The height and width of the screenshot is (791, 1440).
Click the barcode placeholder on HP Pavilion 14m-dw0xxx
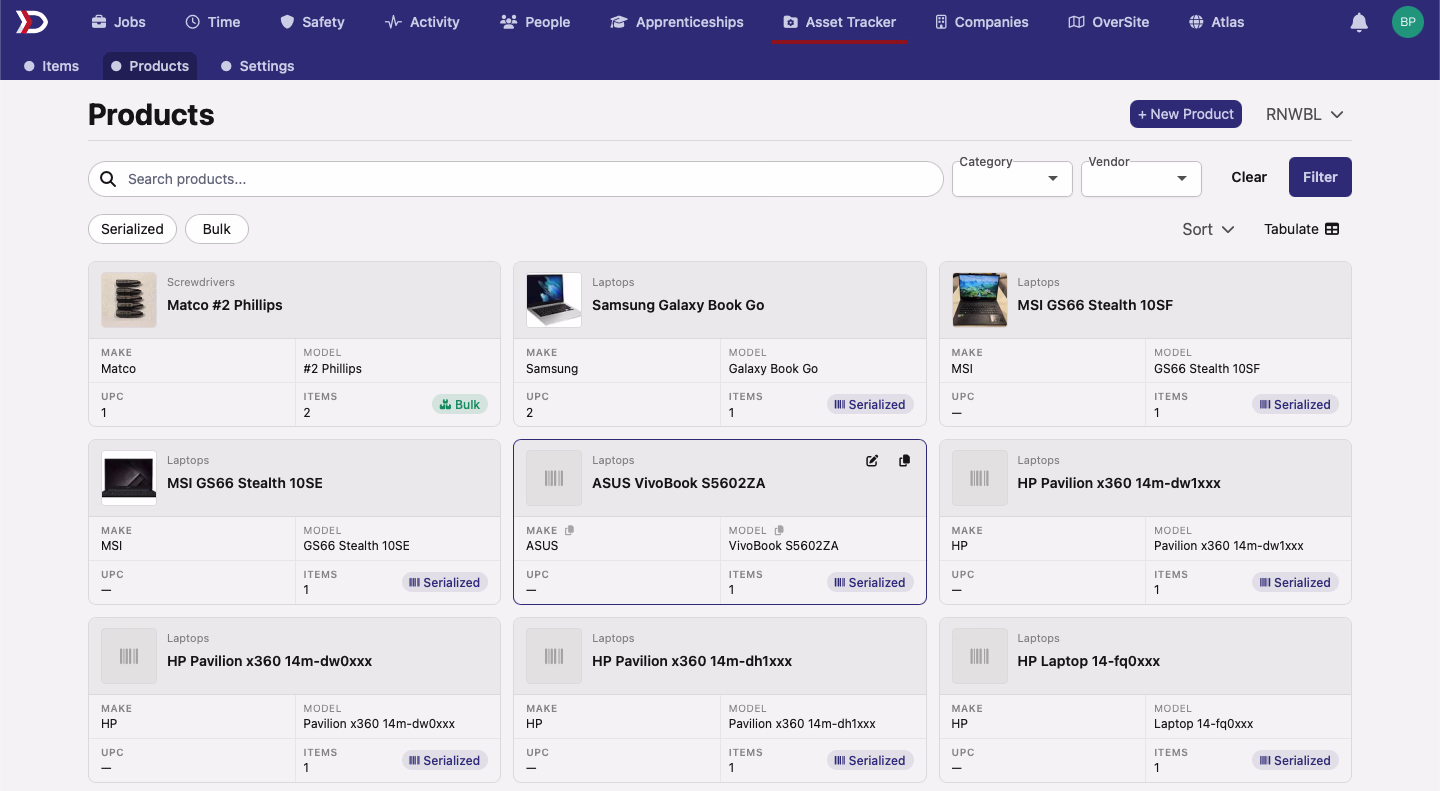(x=129, y=656)
